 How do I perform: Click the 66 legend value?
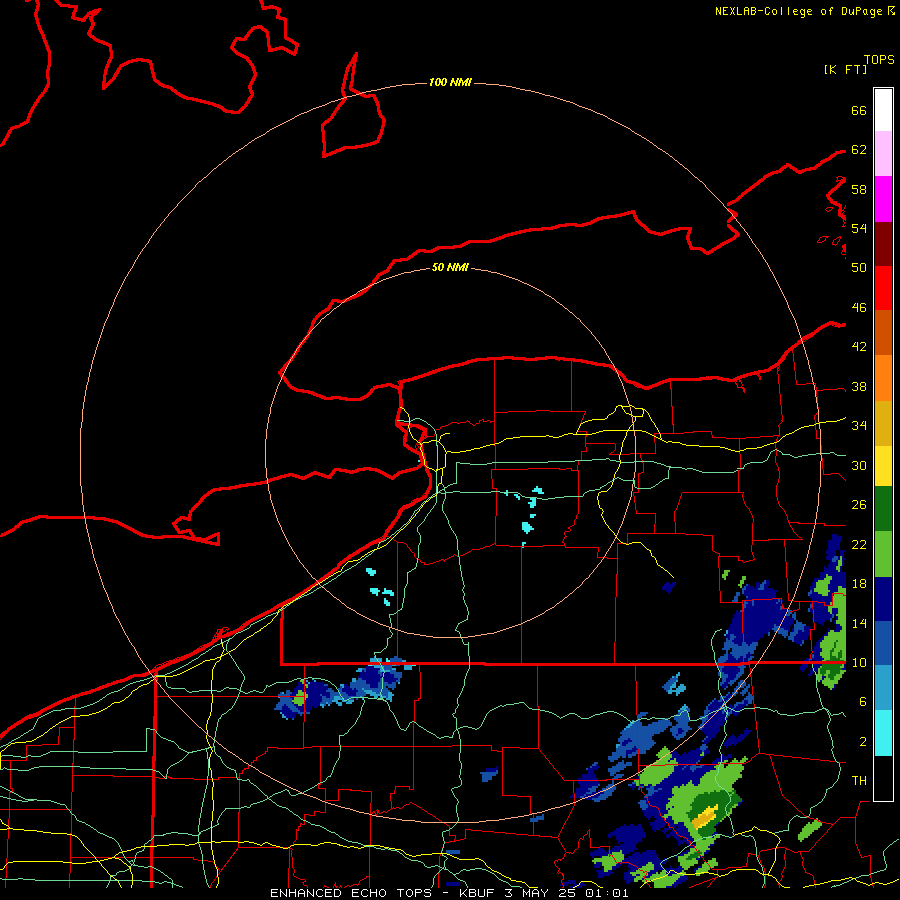859,110
